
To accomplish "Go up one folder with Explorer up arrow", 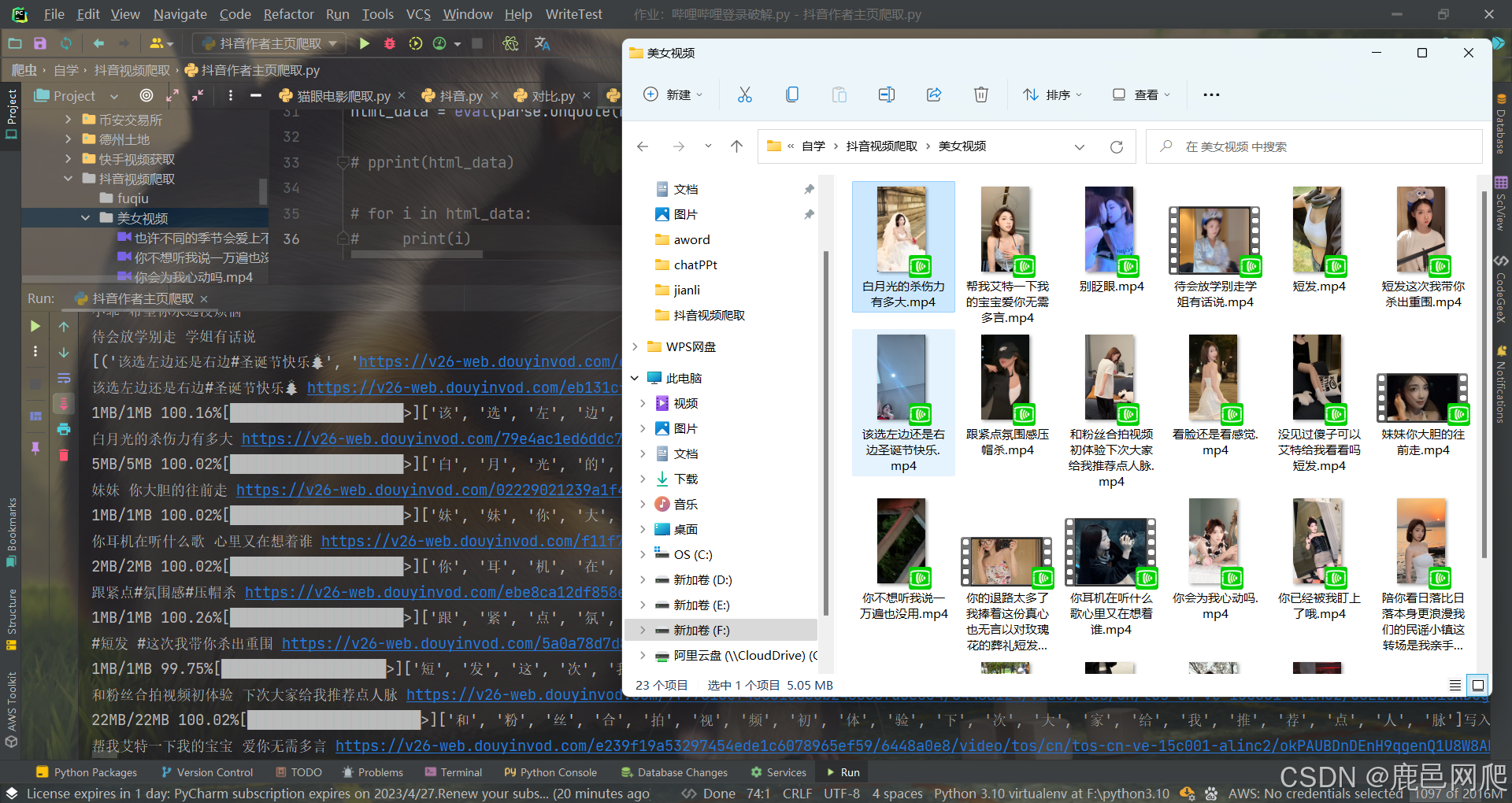I will (x=736, y=146).
